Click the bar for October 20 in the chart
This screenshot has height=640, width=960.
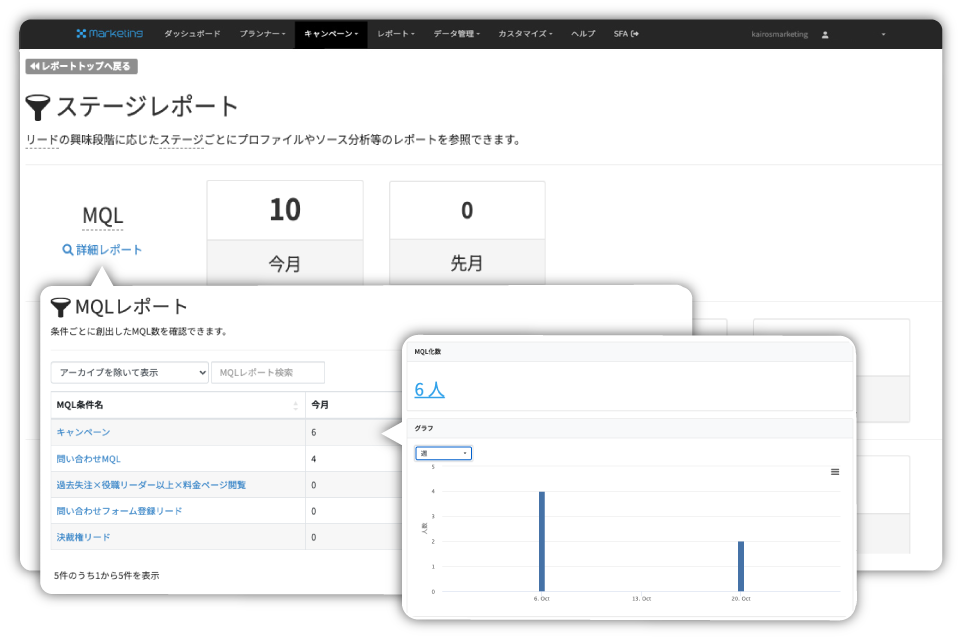(740, 563)
